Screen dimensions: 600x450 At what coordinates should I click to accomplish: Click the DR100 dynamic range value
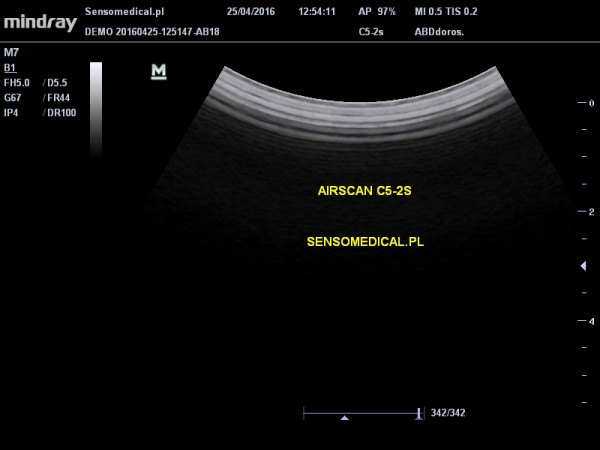61,113
